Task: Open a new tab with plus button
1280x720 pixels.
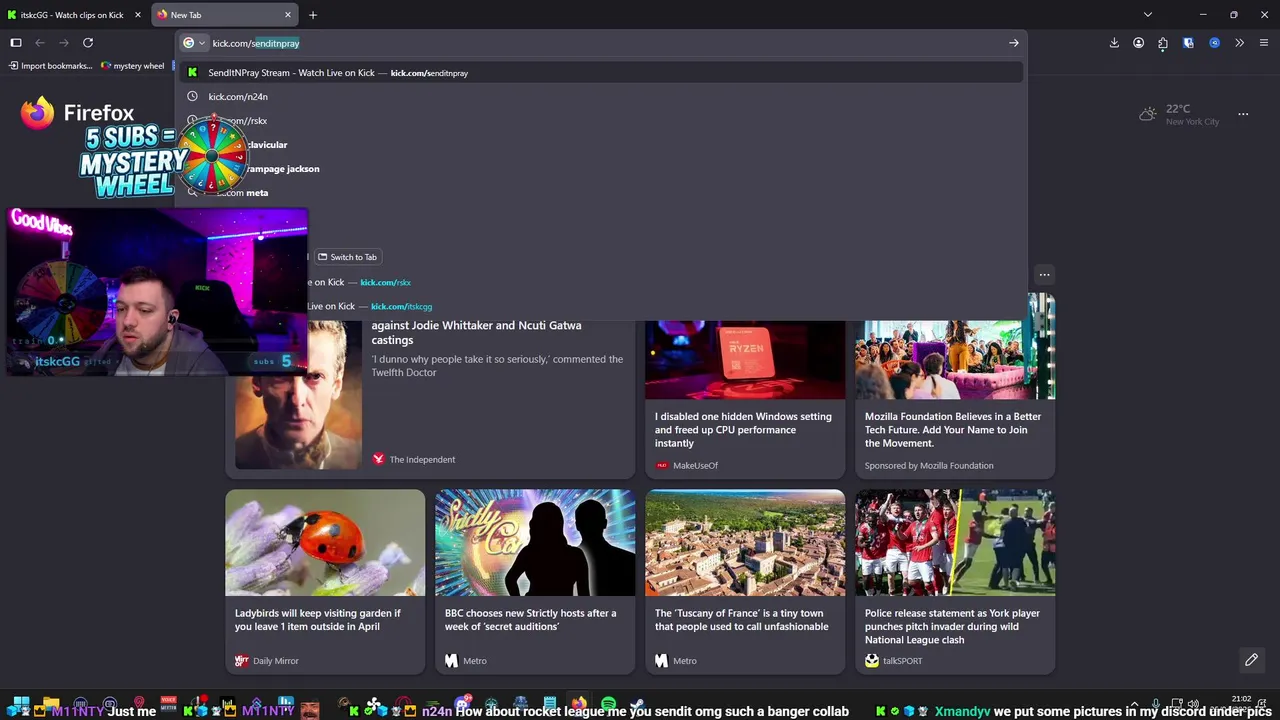Action: pos(313,15)
